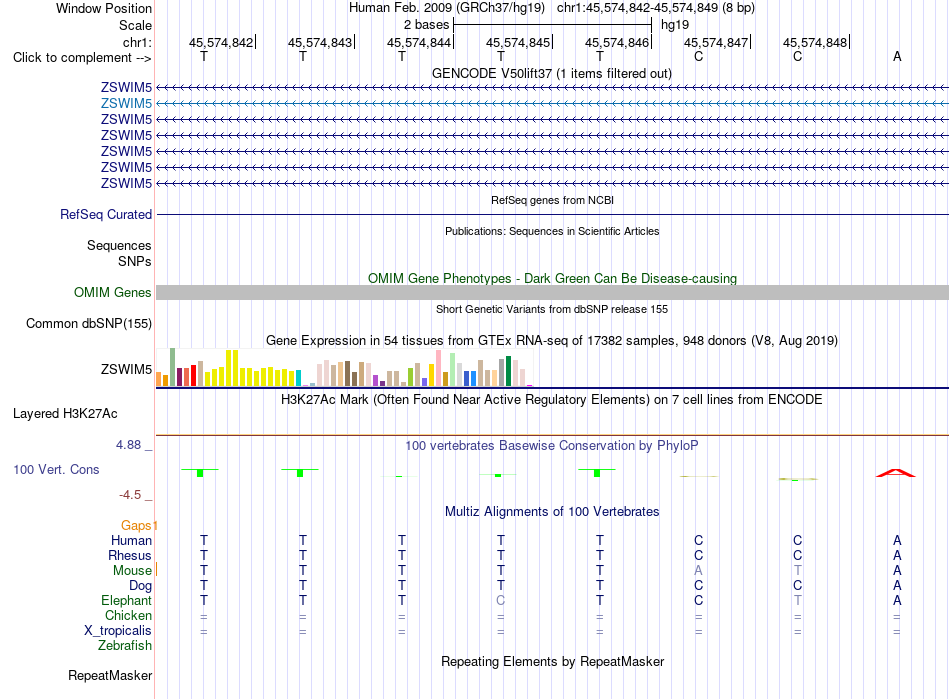Click the 'chr1:45,574,842-45,574,849 (8 bp)' text
The height and width of the screenshot is (699, 950).
pos(656,8)
